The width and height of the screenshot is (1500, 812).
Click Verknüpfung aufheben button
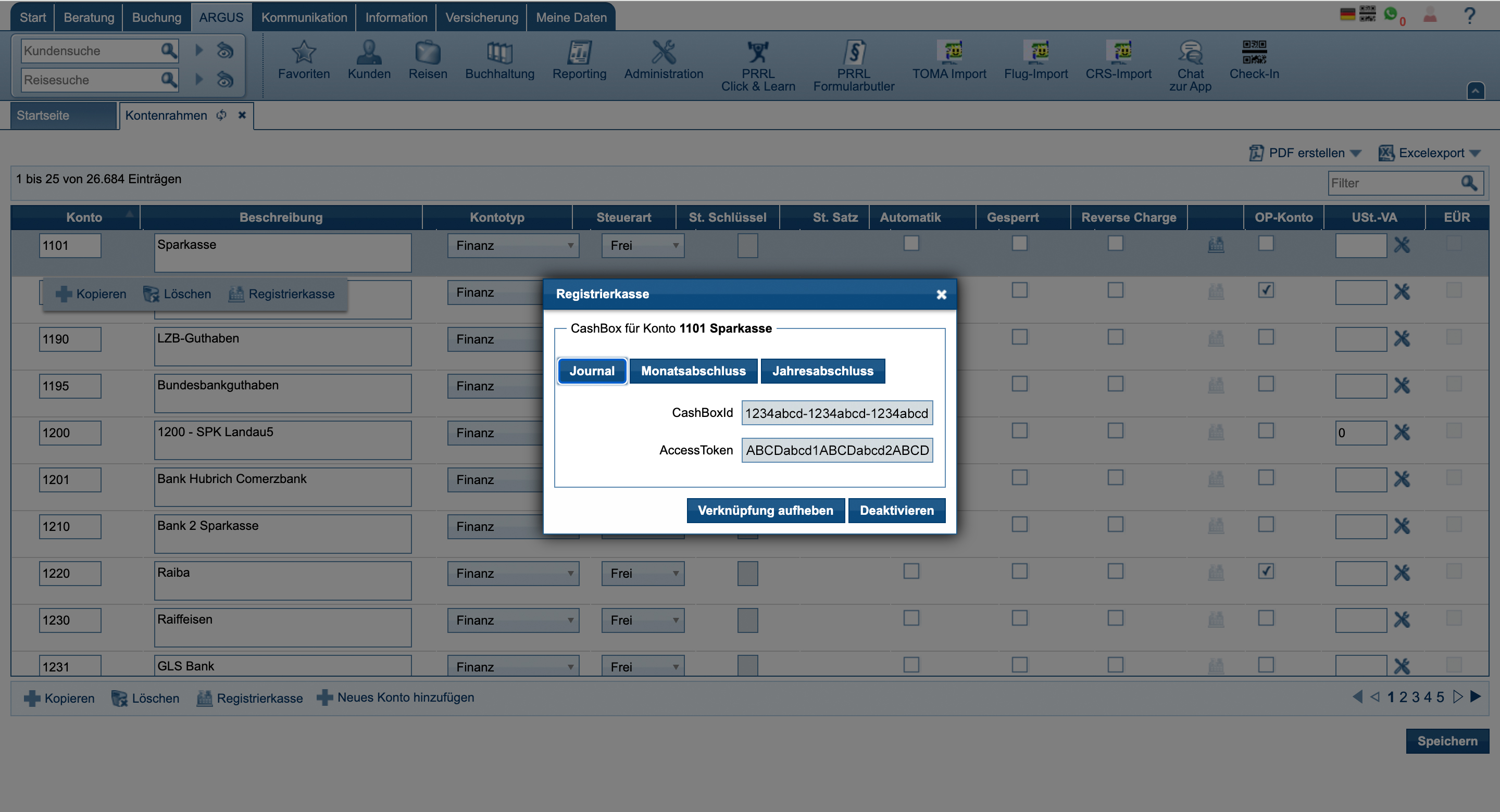click(764, 511)
